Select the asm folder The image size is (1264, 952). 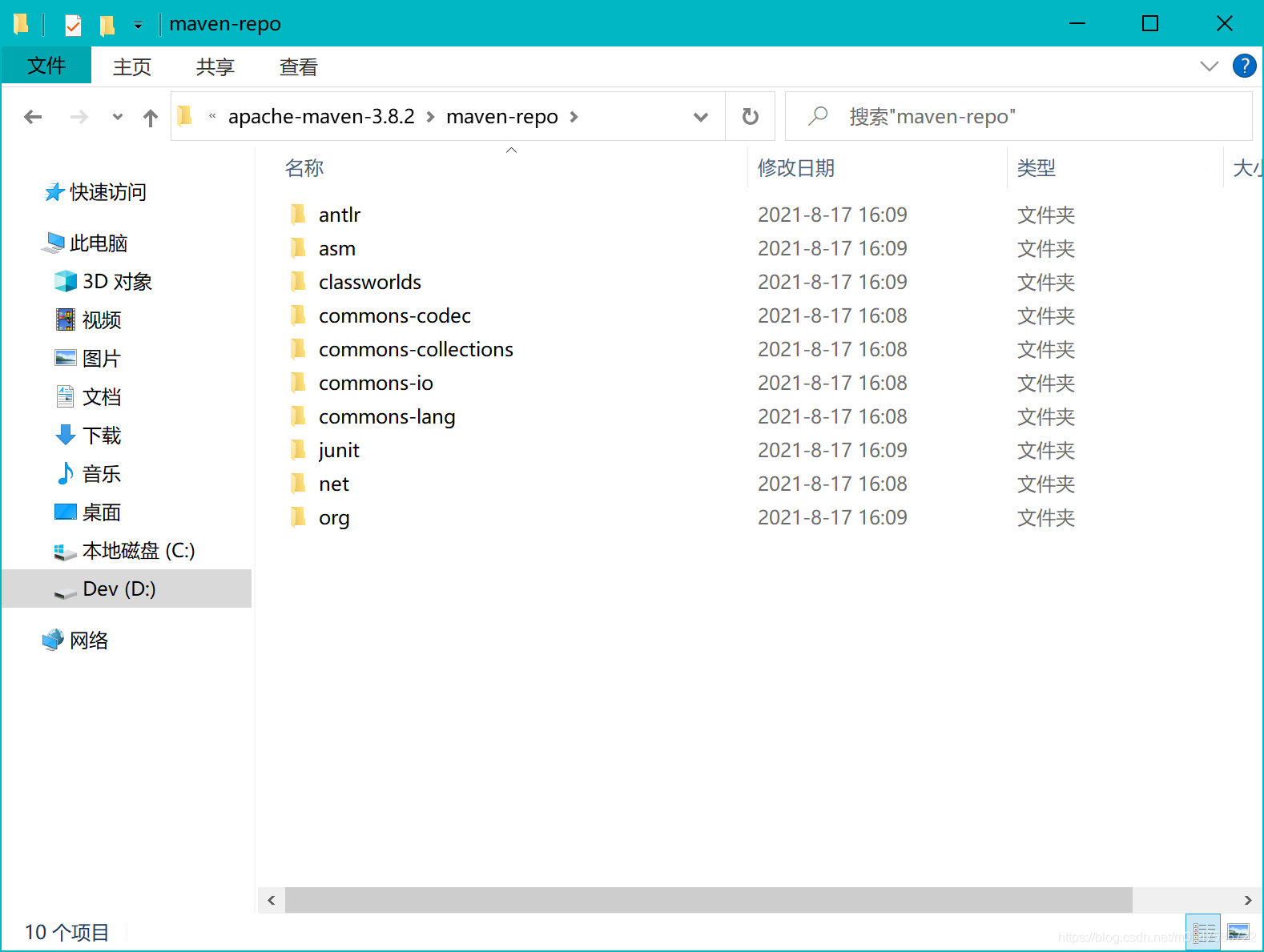337,248
